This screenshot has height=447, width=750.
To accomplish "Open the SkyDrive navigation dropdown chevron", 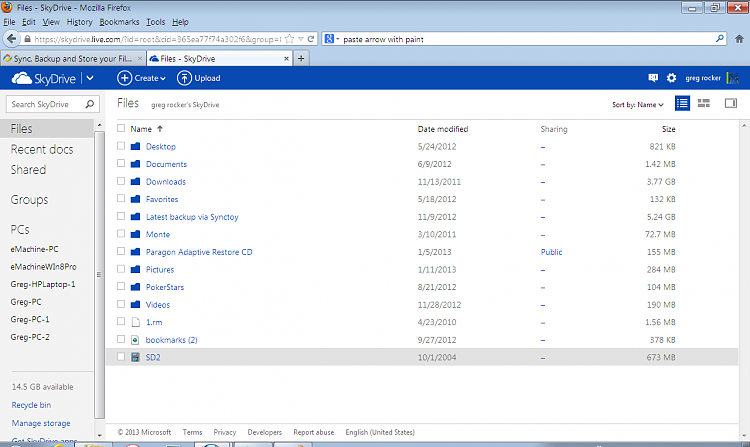I will click(90, 78).
